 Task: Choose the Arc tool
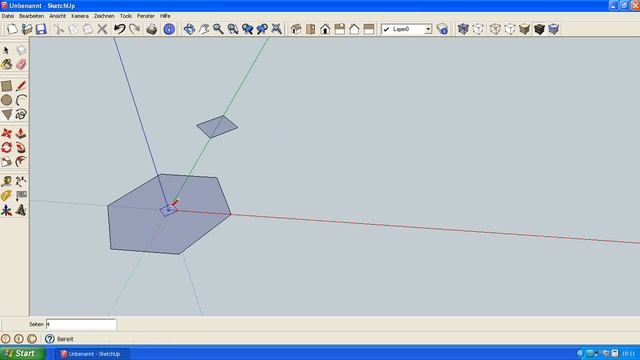[21, 100]
